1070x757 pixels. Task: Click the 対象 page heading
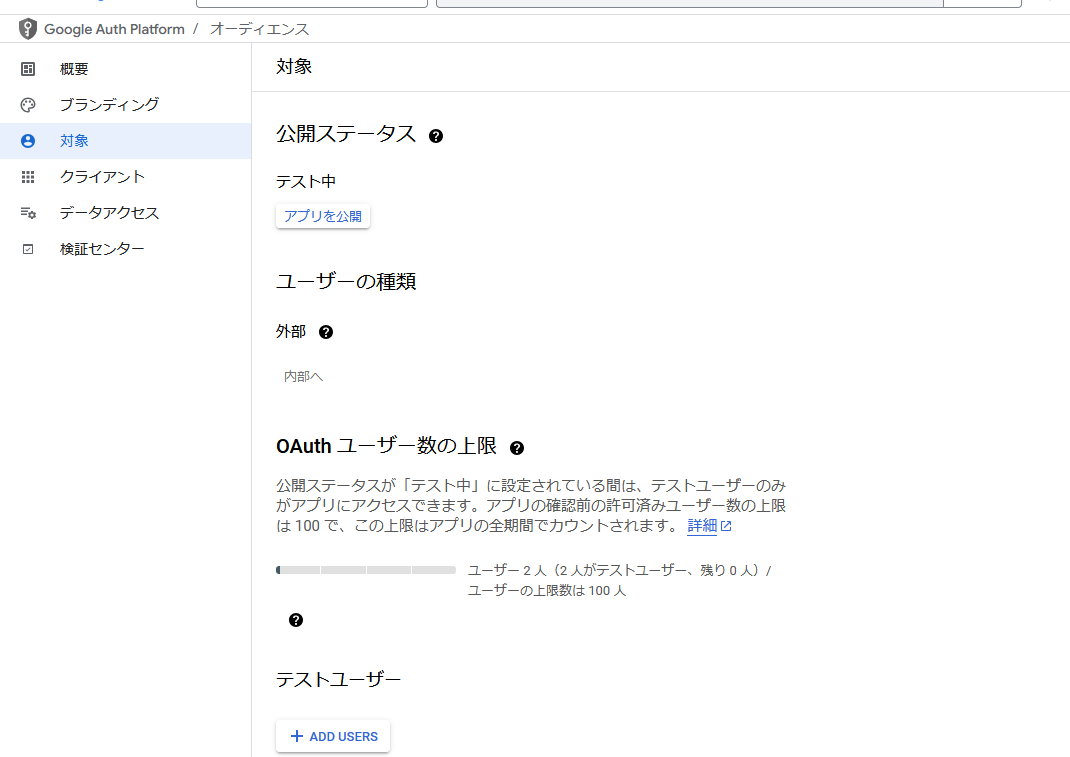294,66
